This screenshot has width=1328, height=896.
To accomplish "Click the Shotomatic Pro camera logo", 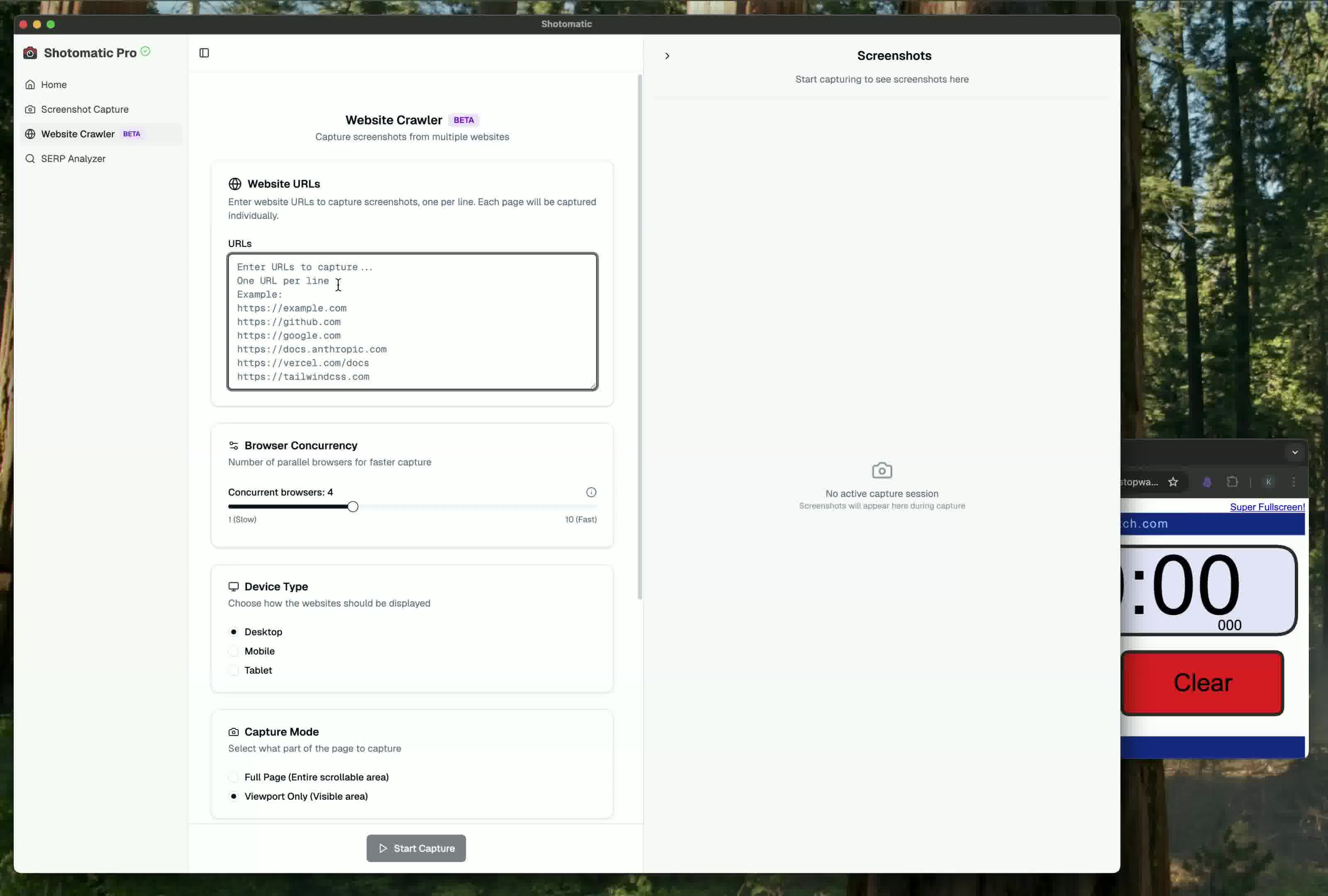I will click(x=30, y=53).
